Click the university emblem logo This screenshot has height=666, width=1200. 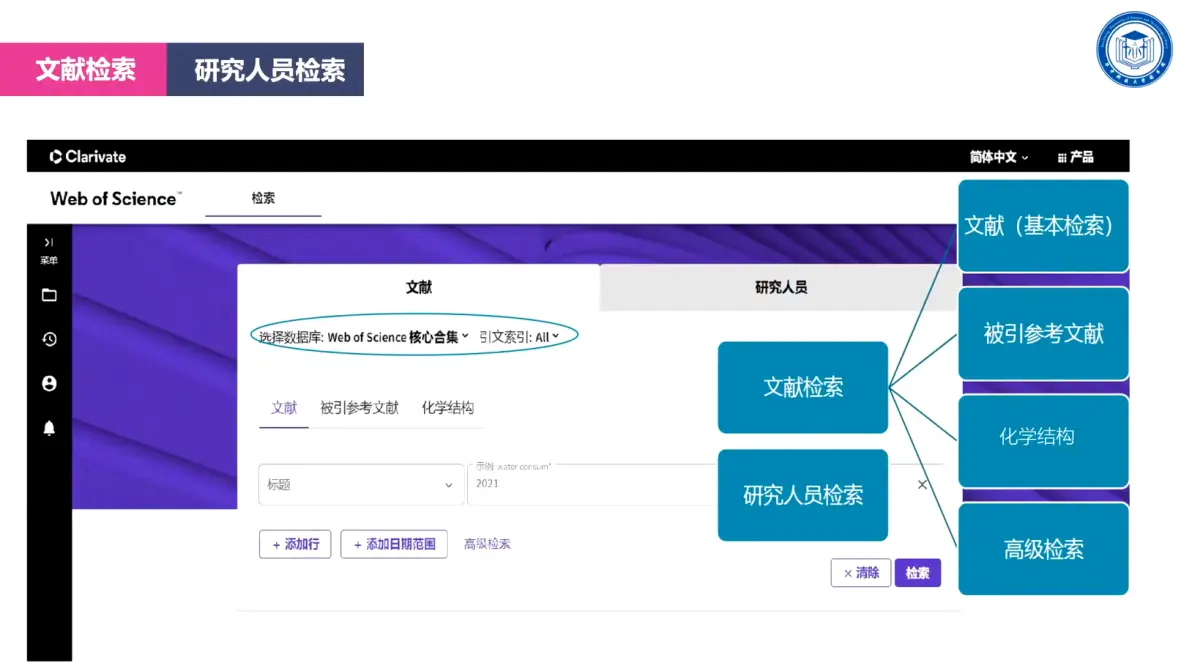(x=1134, y=49)
